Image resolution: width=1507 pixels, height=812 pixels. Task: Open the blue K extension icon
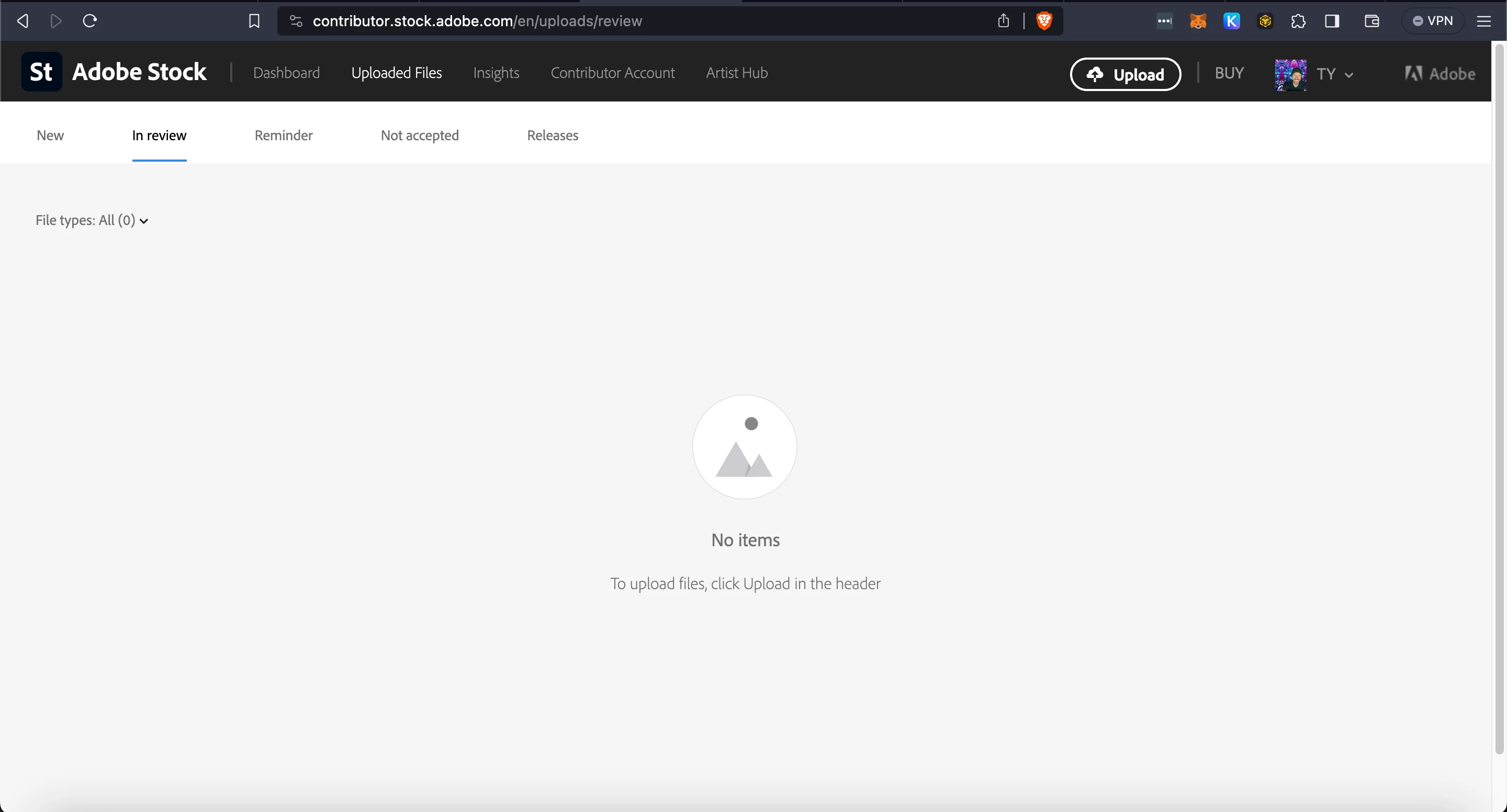coord(1231,21)
